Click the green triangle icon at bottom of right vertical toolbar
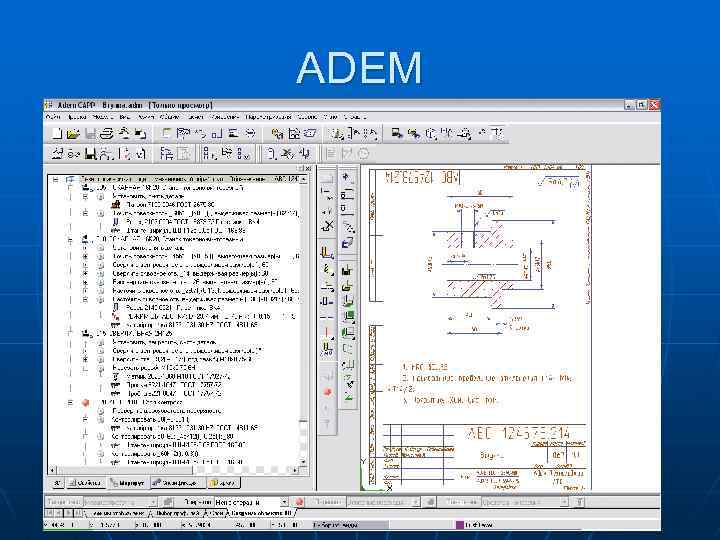This screenshot has height=540, width=720. tap(349, 396)
